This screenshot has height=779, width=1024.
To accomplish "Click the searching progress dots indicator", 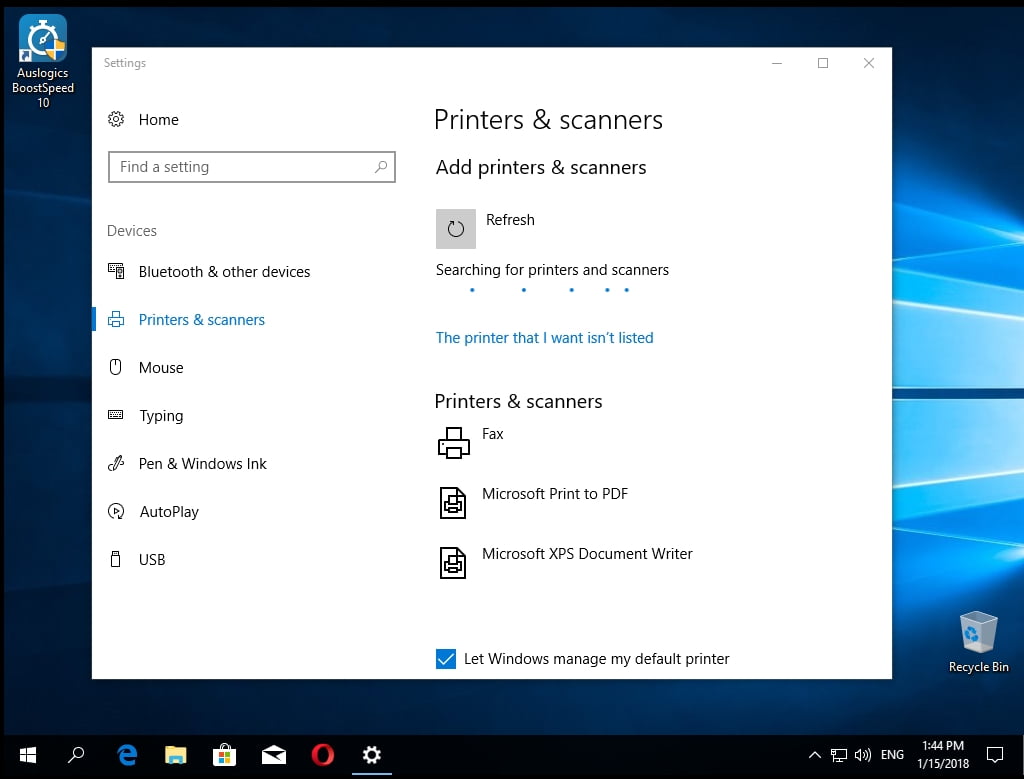I will tap(549, 291).
